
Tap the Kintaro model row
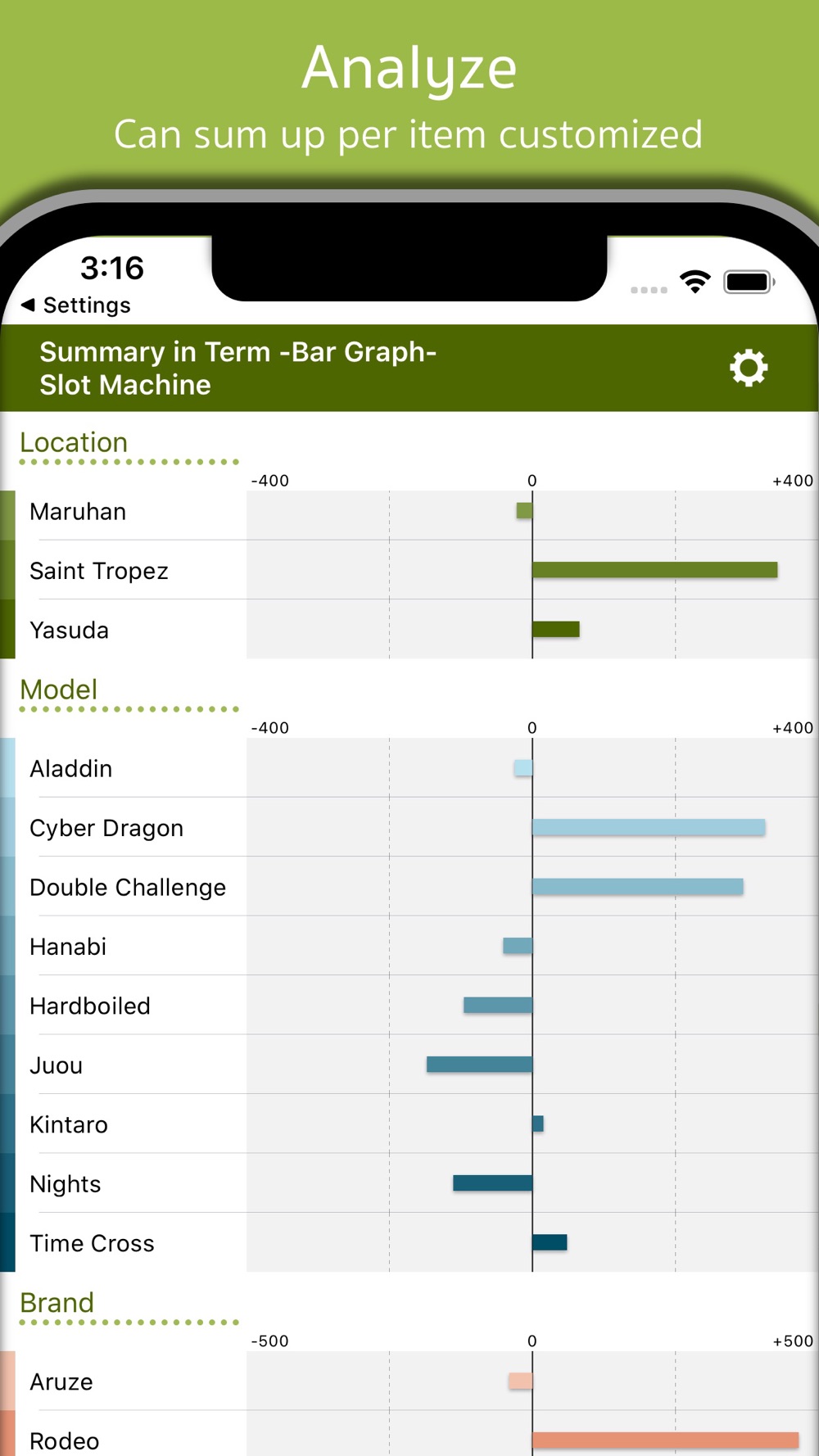(x=409, y=1124)
